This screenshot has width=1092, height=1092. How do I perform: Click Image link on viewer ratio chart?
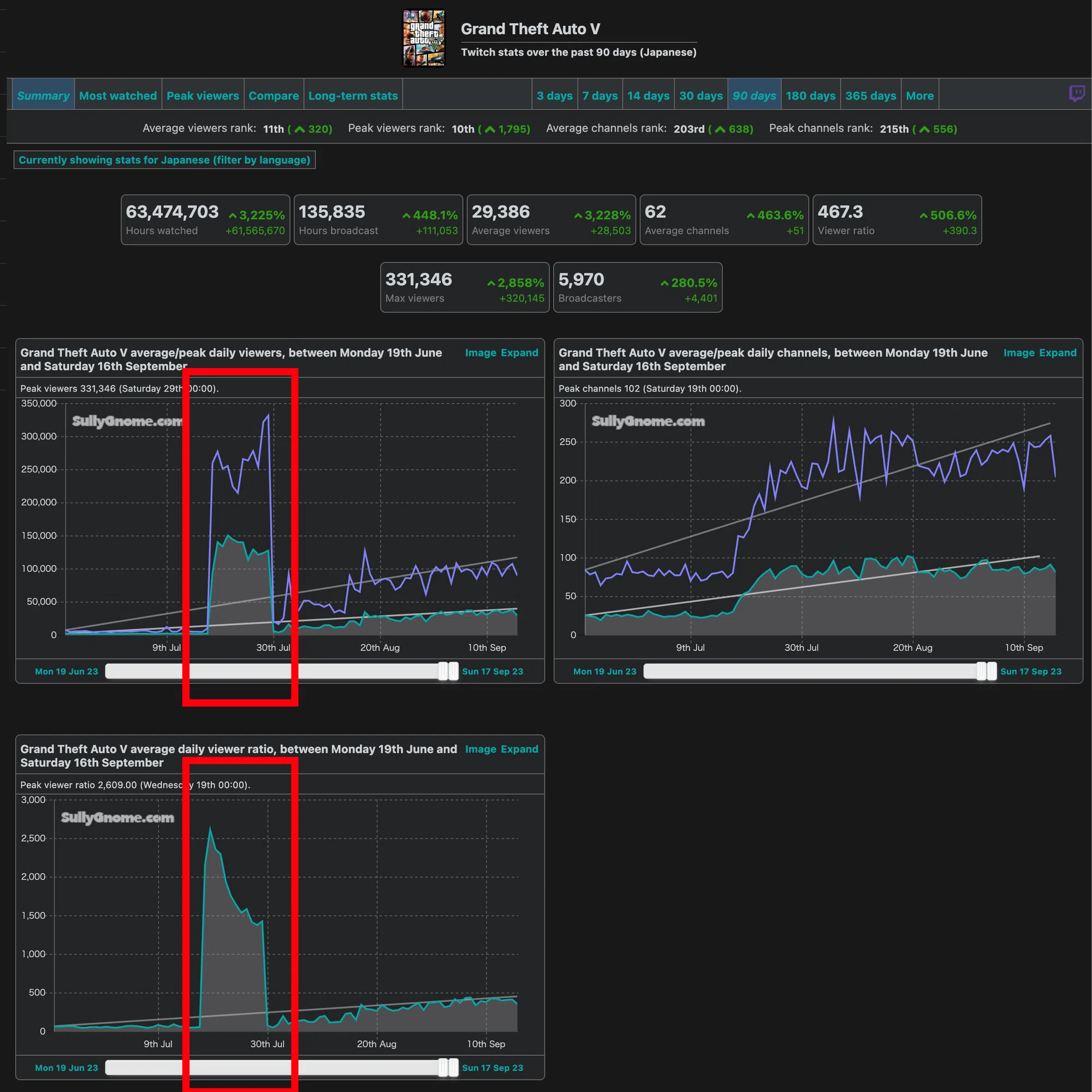click(x=480, y=749)
